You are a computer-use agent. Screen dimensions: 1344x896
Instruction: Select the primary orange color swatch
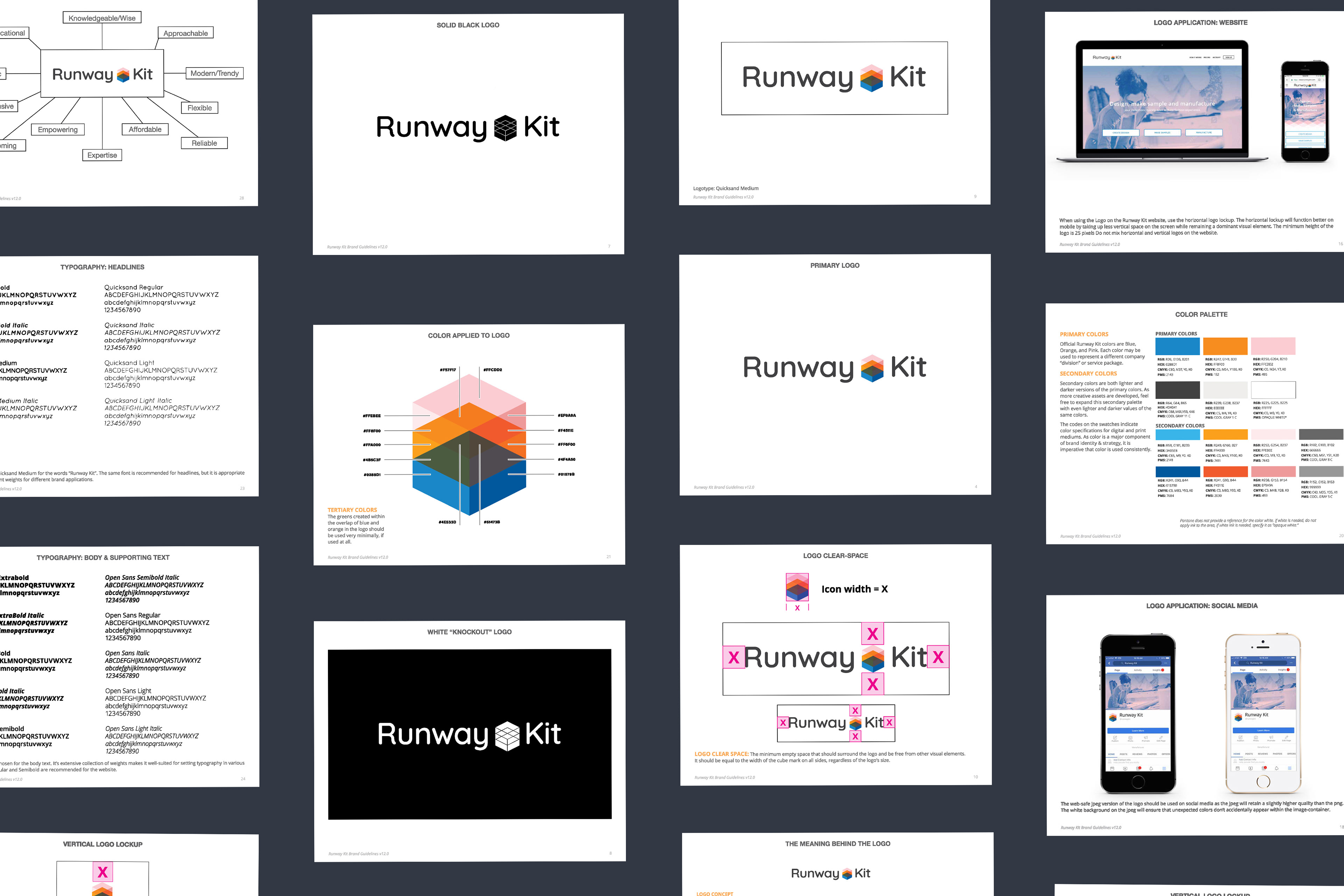pyautogui.click(x=1225, y=346)
